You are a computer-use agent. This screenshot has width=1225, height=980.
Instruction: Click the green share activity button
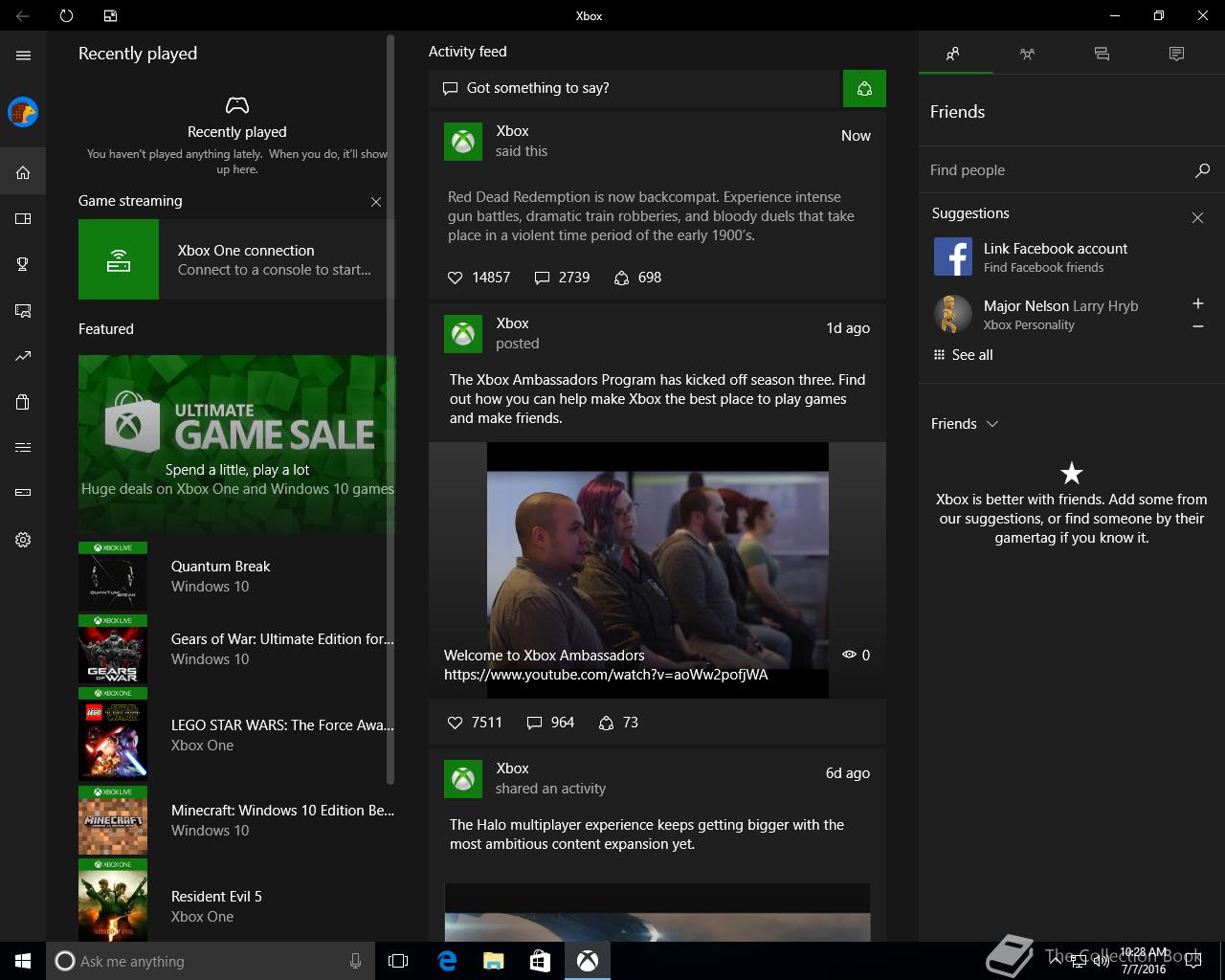click(864, 89)
